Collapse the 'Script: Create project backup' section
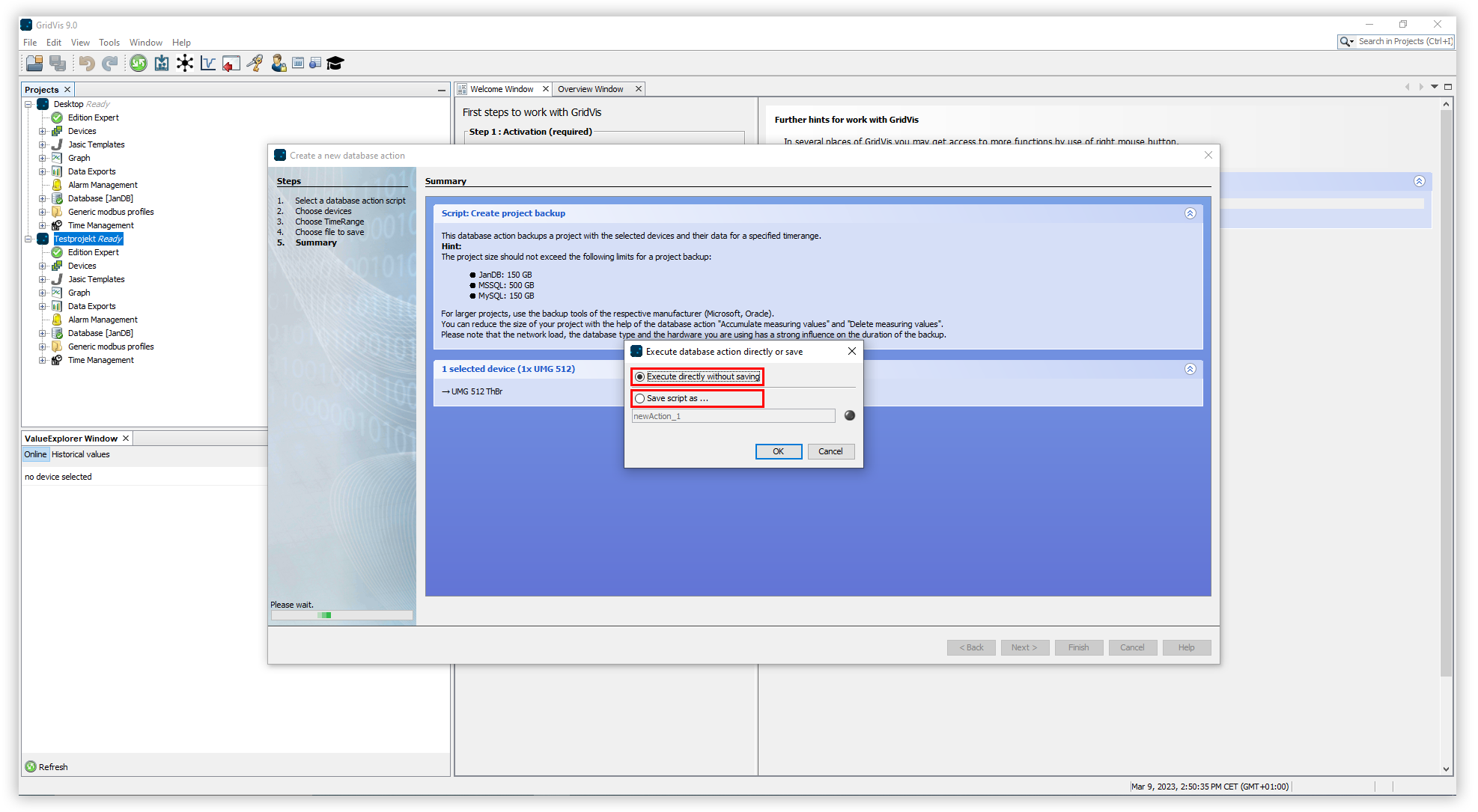 pos(1190,213)
